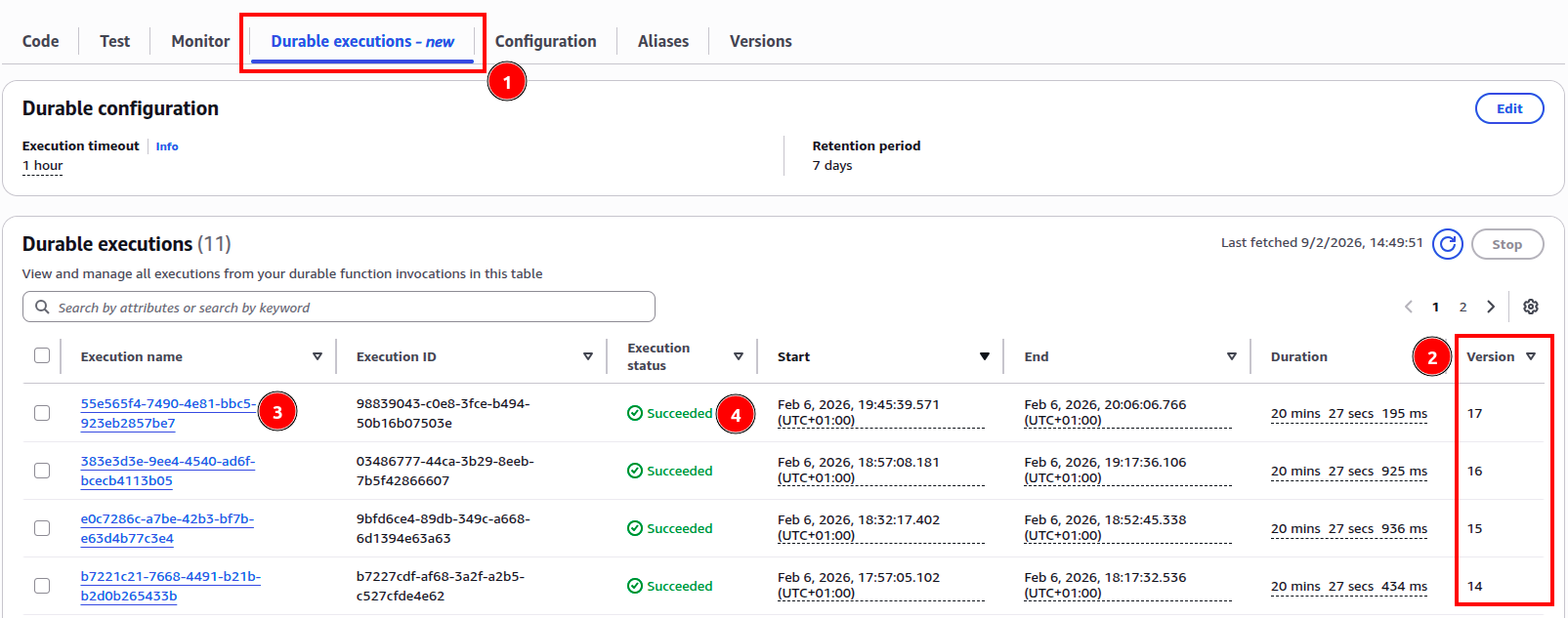Open the Code tab
This screenshot has width=1568, height=618.
(x=41, y=41)
